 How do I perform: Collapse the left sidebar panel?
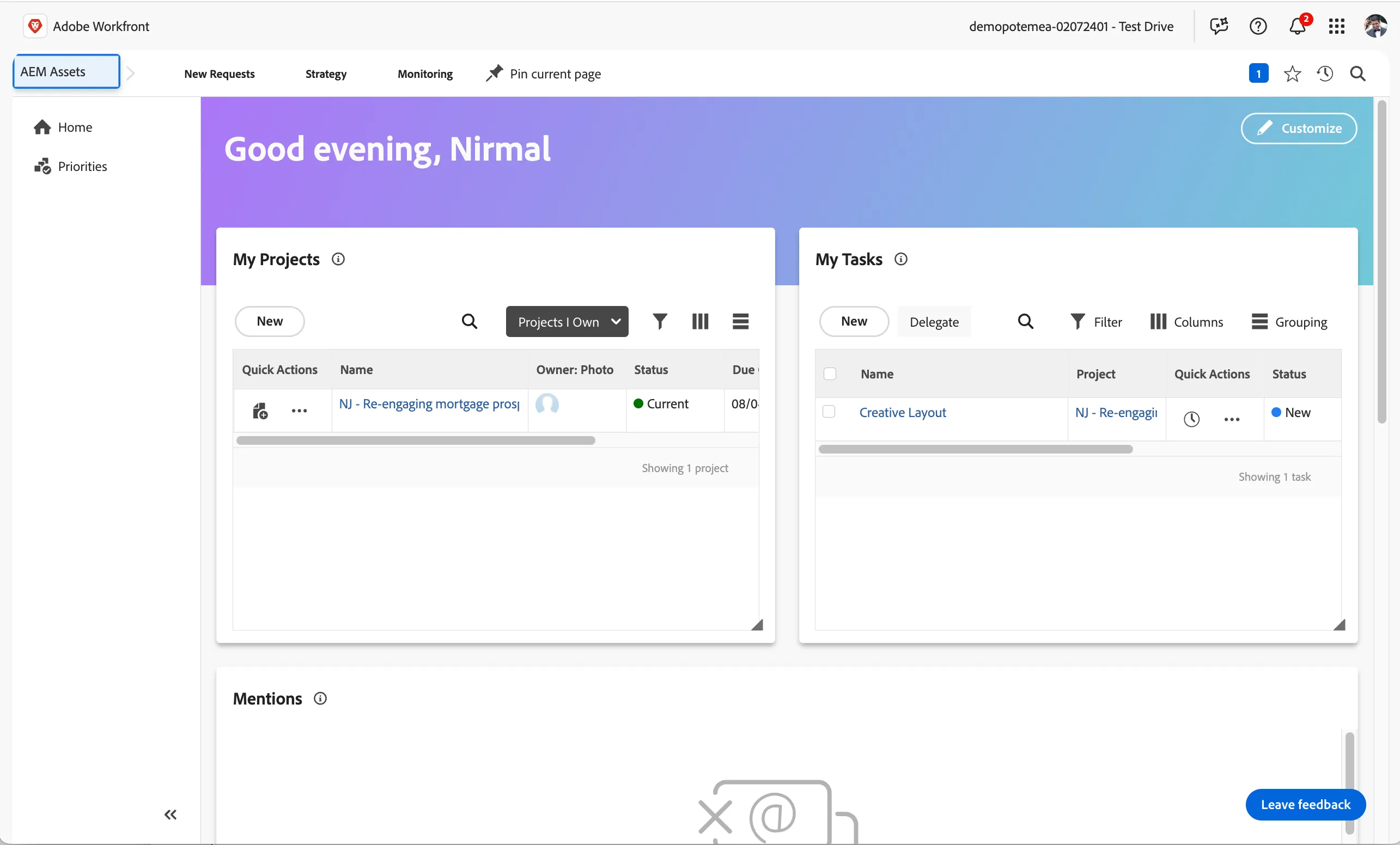[170, 815]
